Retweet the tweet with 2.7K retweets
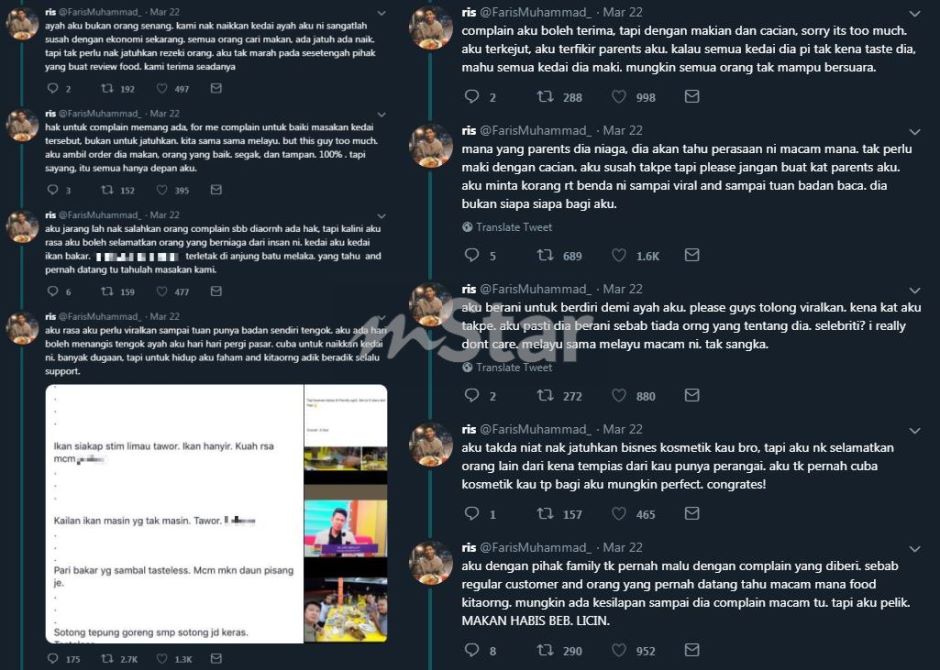The width and height of the screenshot is (940, 670). click(107, 658)
